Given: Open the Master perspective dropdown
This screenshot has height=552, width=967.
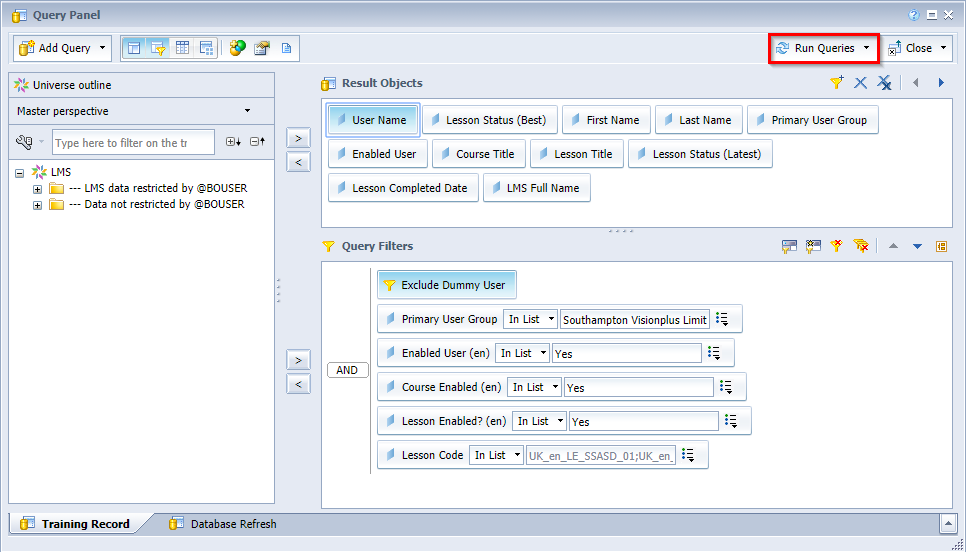Looking at the screenshot, I should tap(247, 111).
